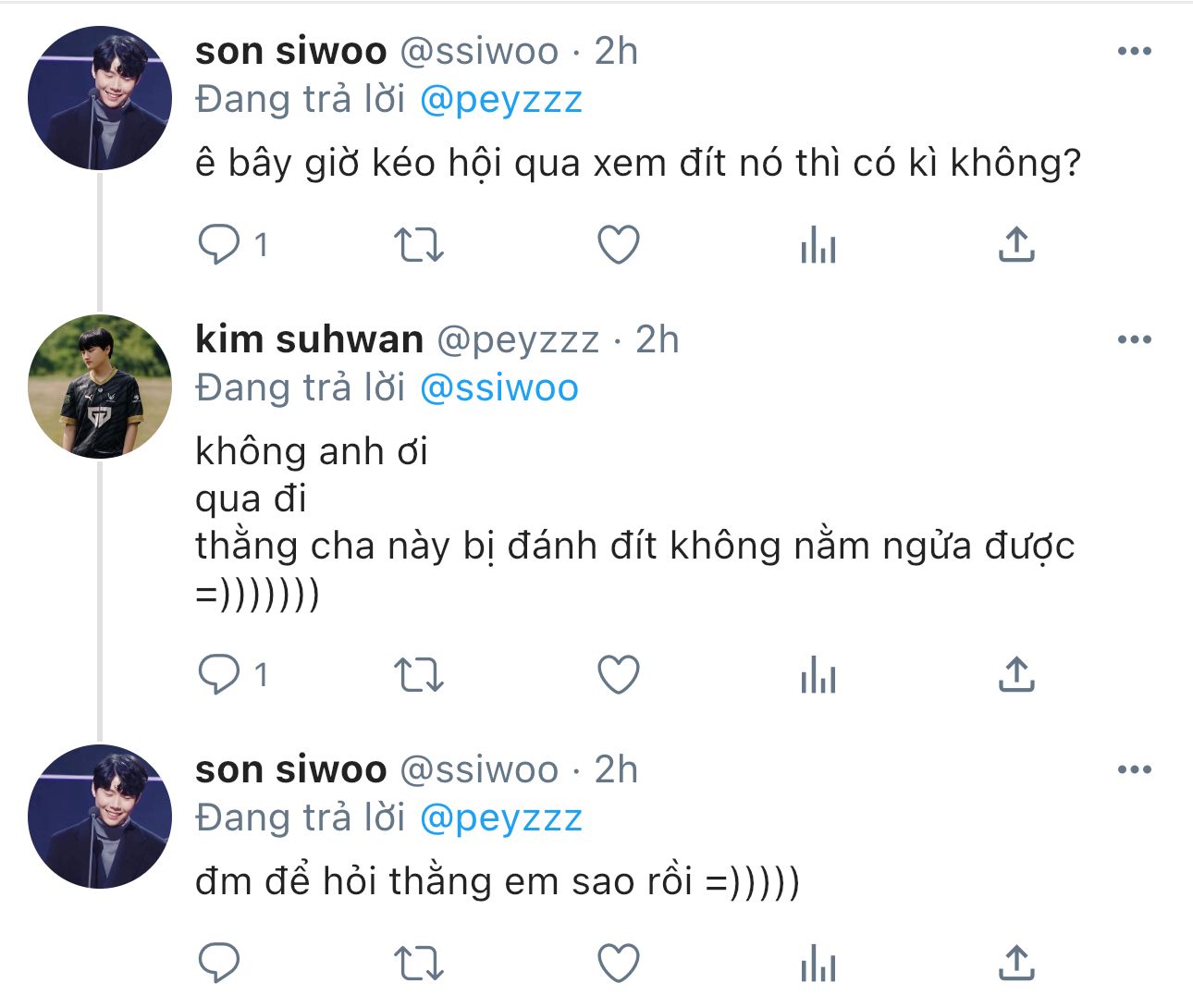The width and height of the screenshot is (1193, 1008).
Task: Open kim suhwan's profile picture
Action: [100, 387]
